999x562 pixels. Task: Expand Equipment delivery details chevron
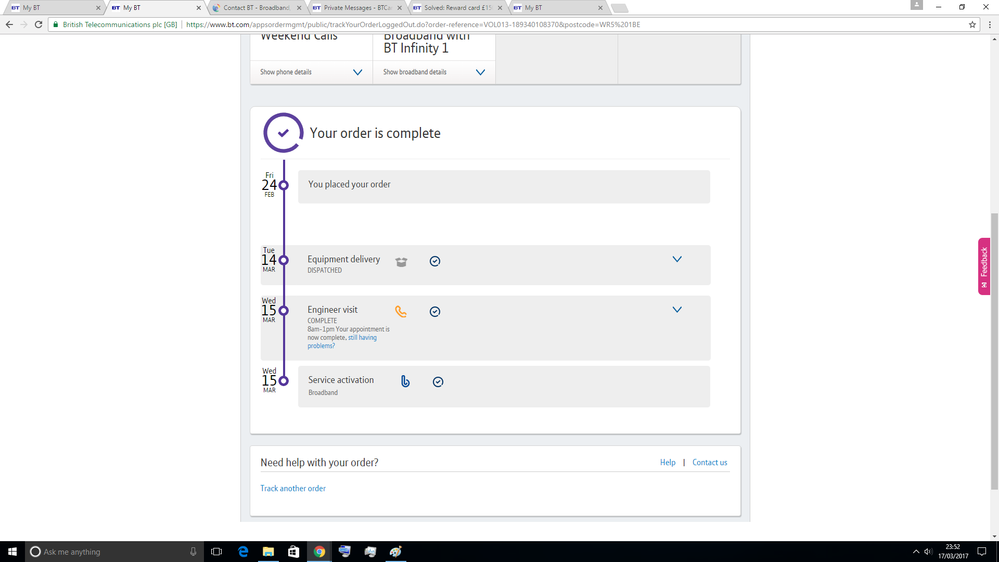click(677, 259)
